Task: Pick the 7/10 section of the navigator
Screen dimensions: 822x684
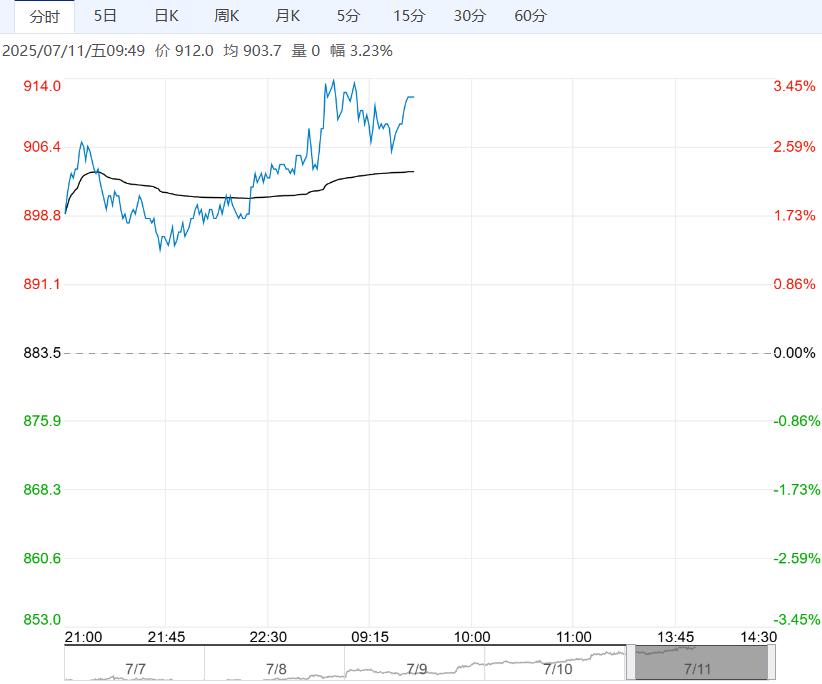Action: [556, 664]
